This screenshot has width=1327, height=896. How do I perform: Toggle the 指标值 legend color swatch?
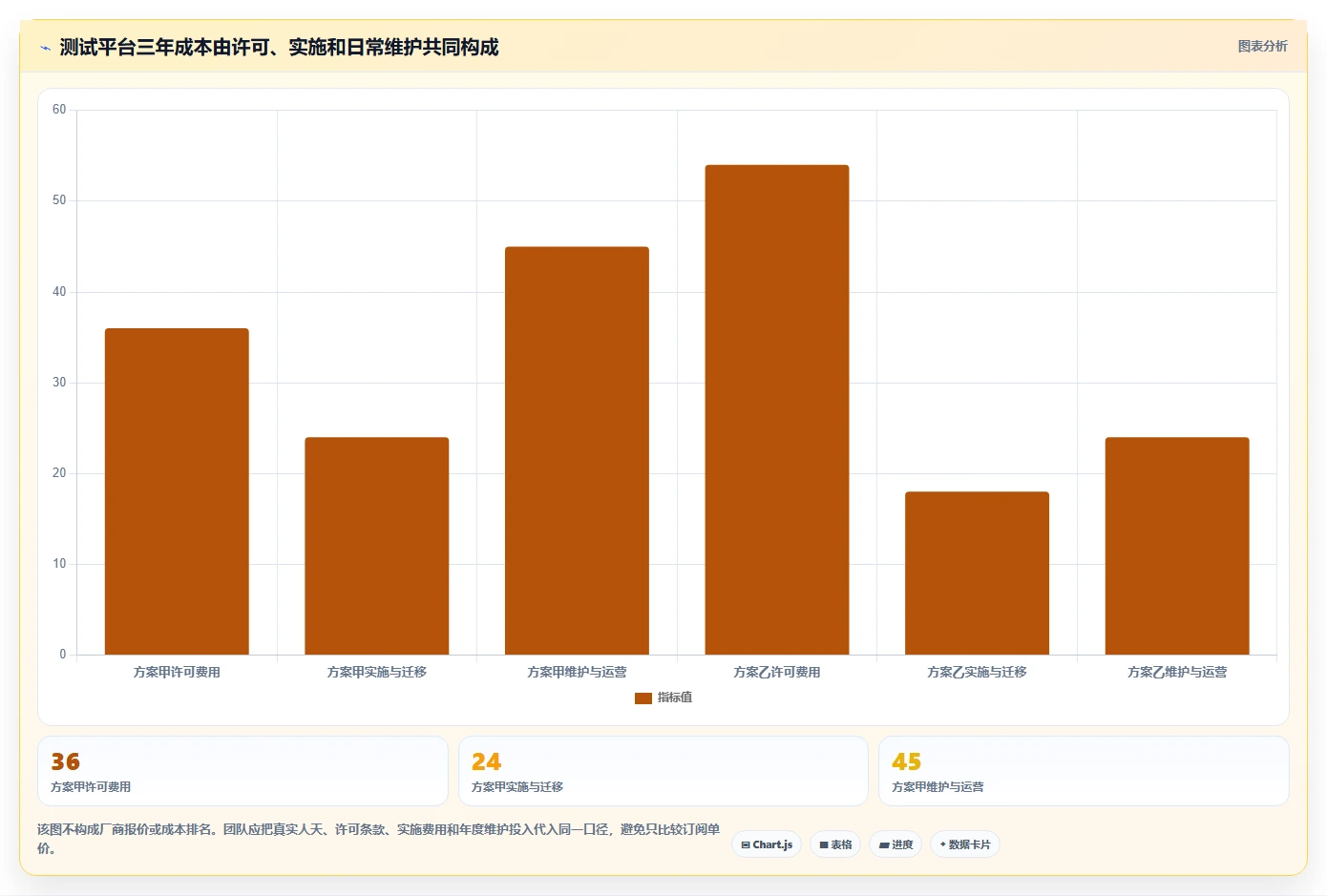pos(643,698)
